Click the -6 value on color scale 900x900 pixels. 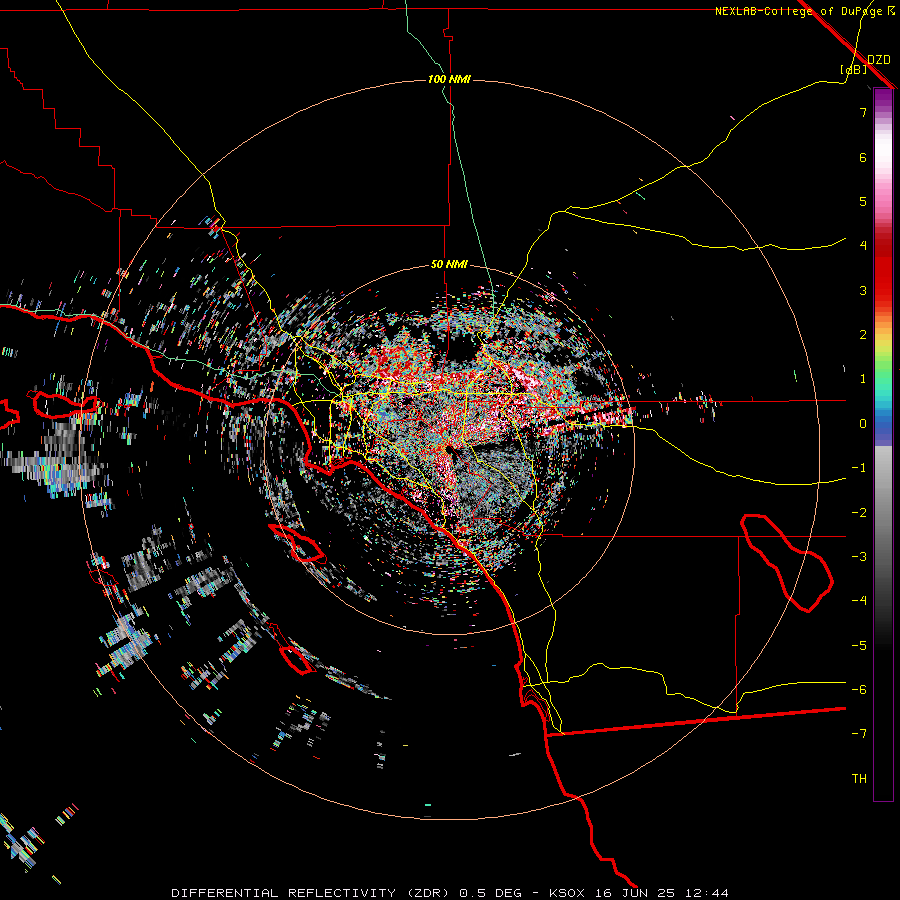[x=859, y=690]
